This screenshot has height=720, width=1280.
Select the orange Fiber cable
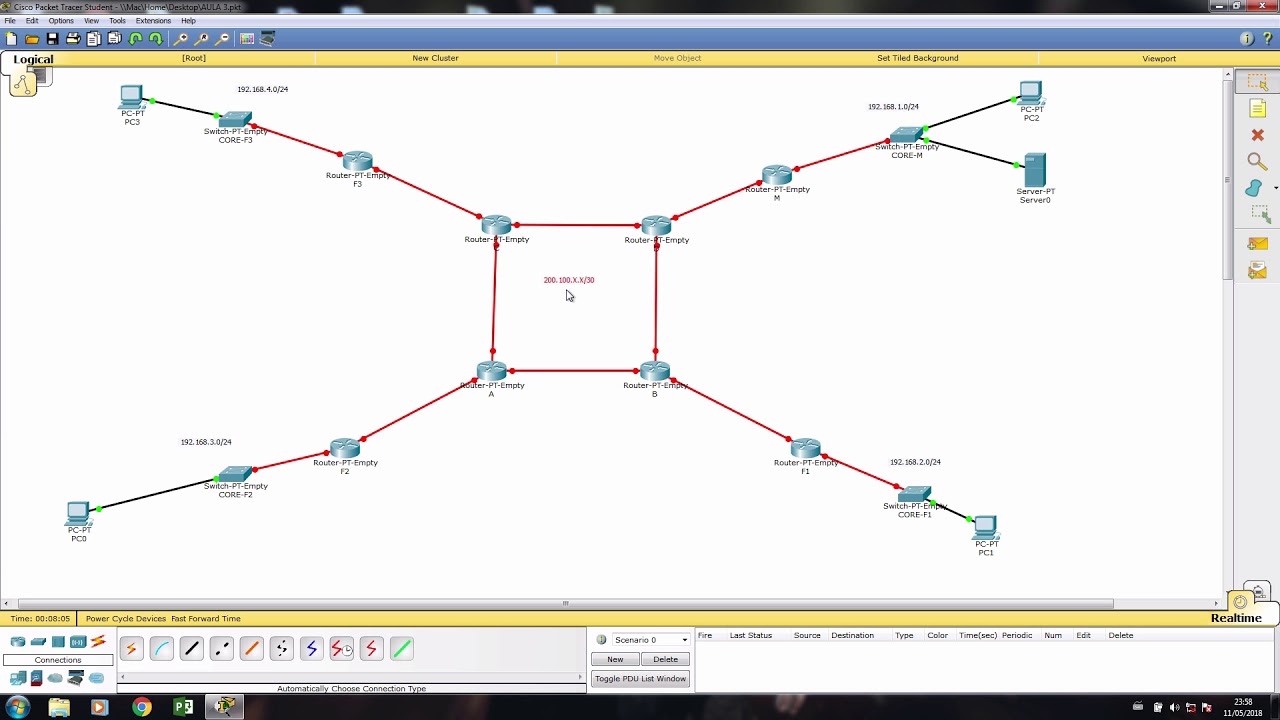click(251, 649)
